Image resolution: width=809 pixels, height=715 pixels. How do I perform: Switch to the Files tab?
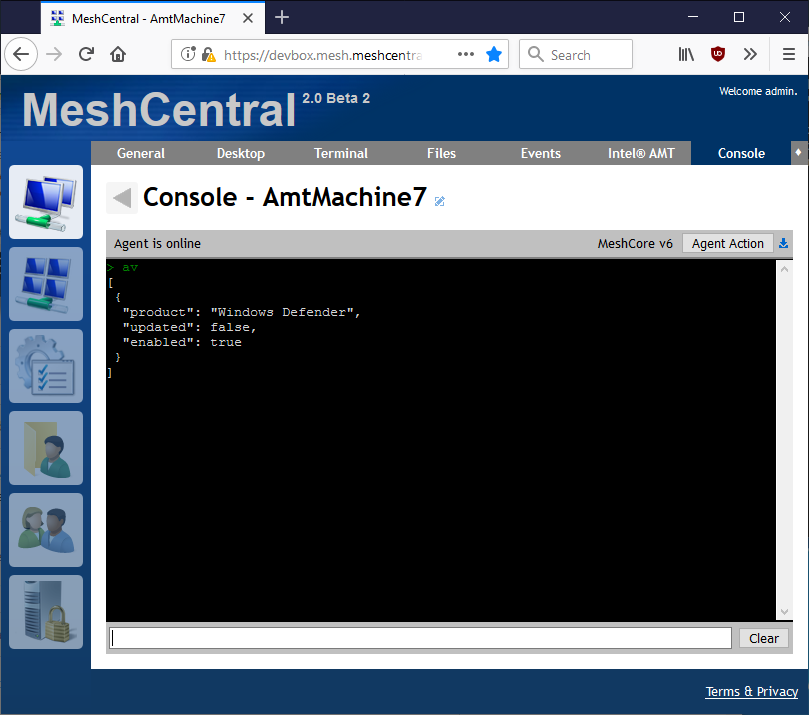point(441,153)
